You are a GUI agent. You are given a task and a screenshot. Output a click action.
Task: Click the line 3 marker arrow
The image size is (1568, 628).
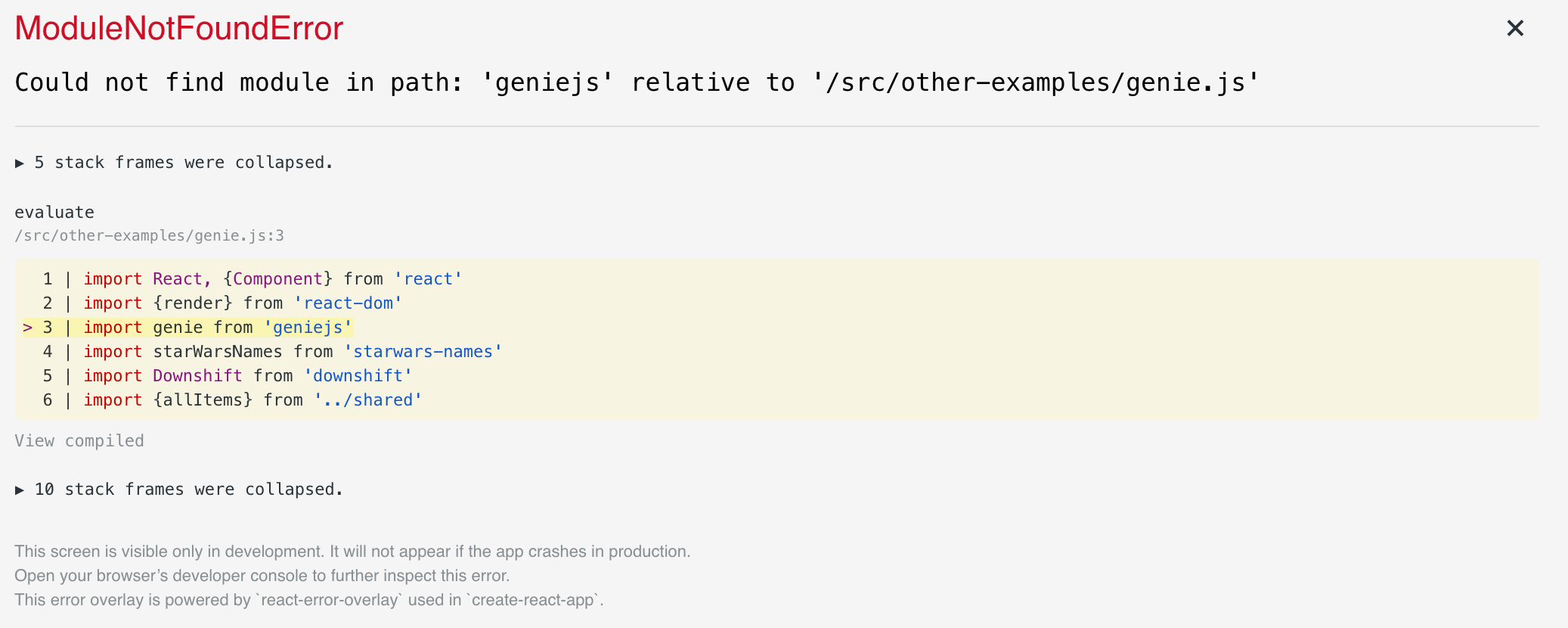click(x=29, y=327)
